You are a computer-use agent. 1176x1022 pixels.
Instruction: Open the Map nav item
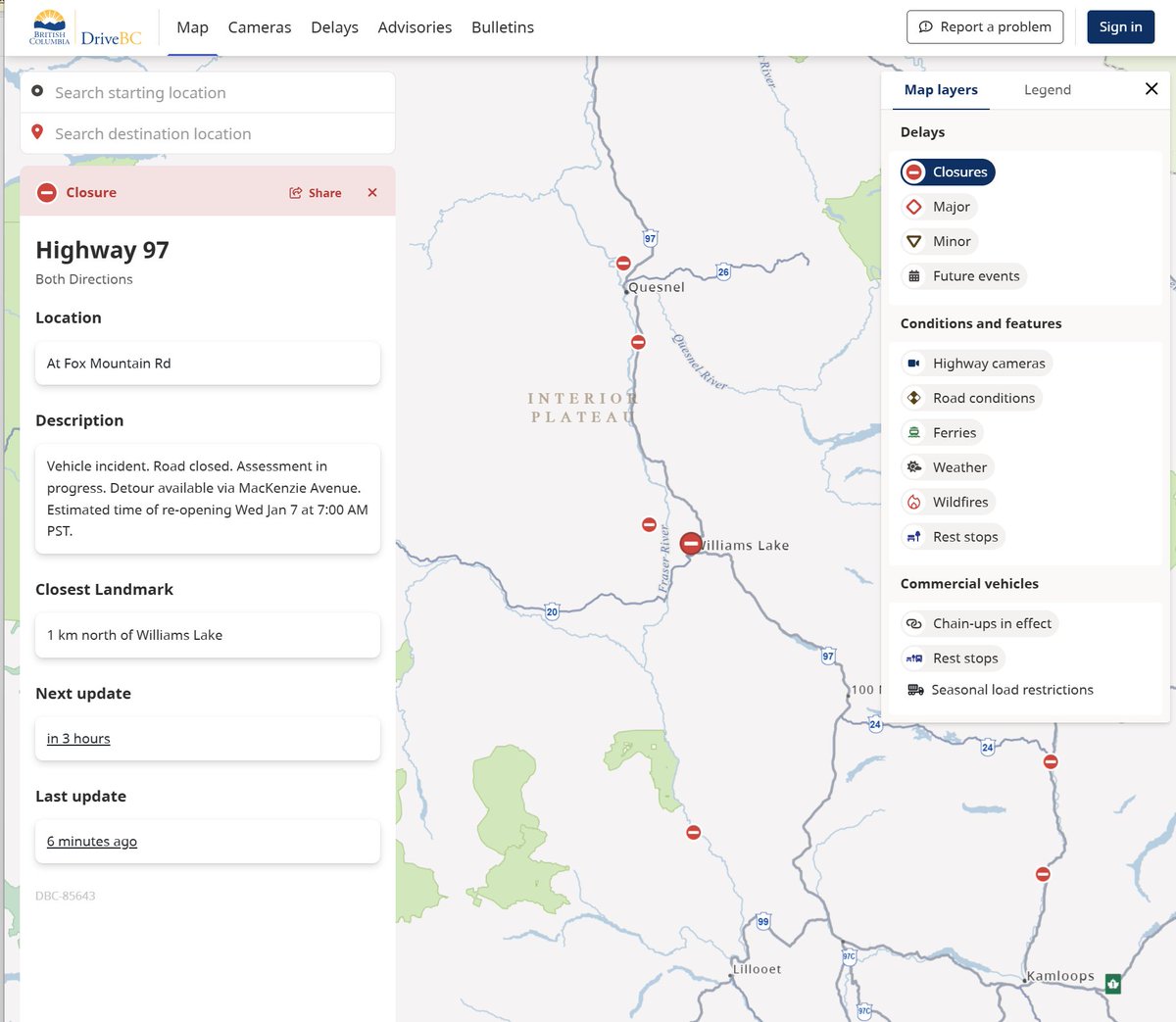tap(192, 27)
